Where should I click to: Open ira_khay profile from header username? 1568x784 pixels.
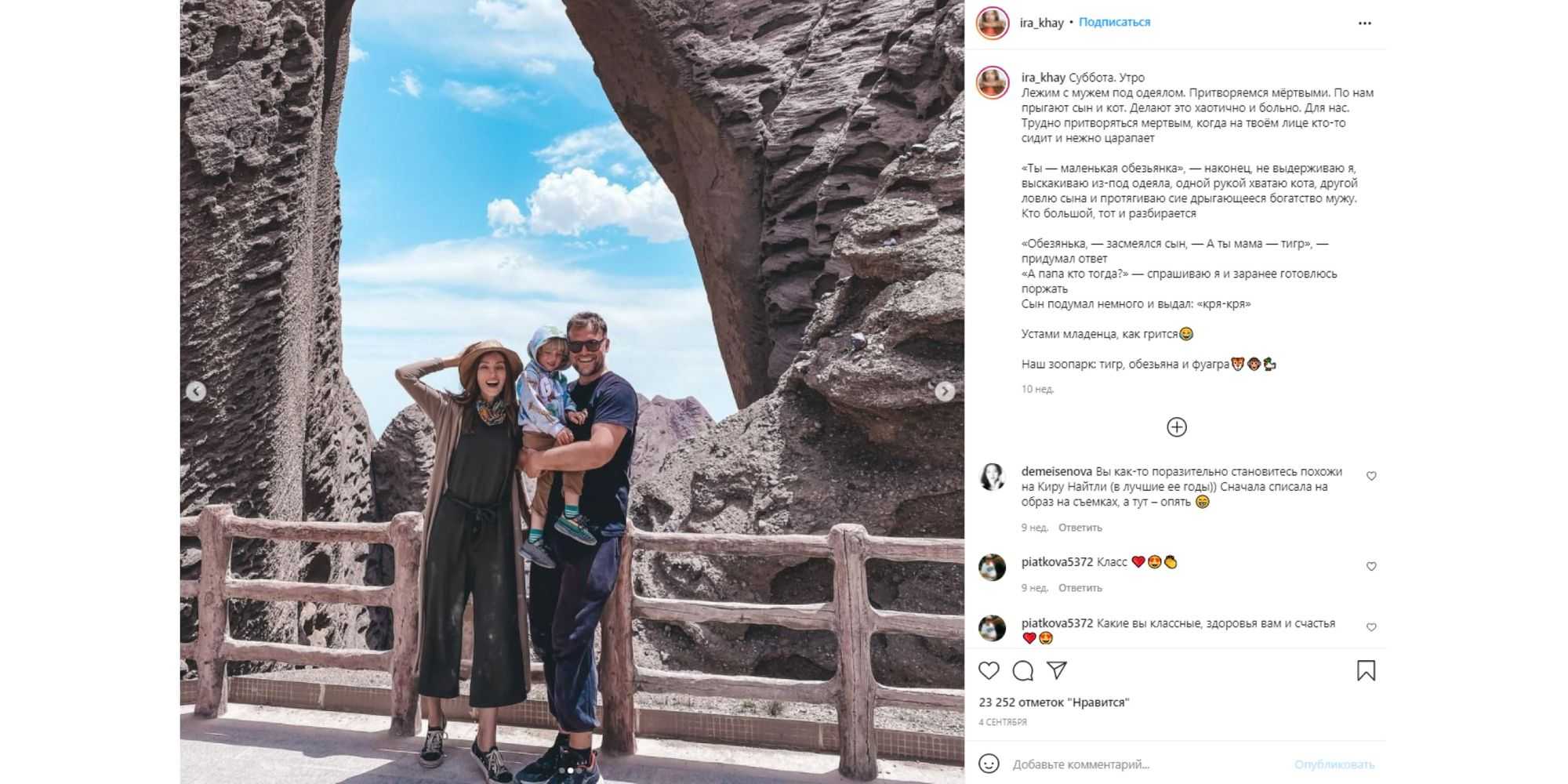pos(1041,23)
